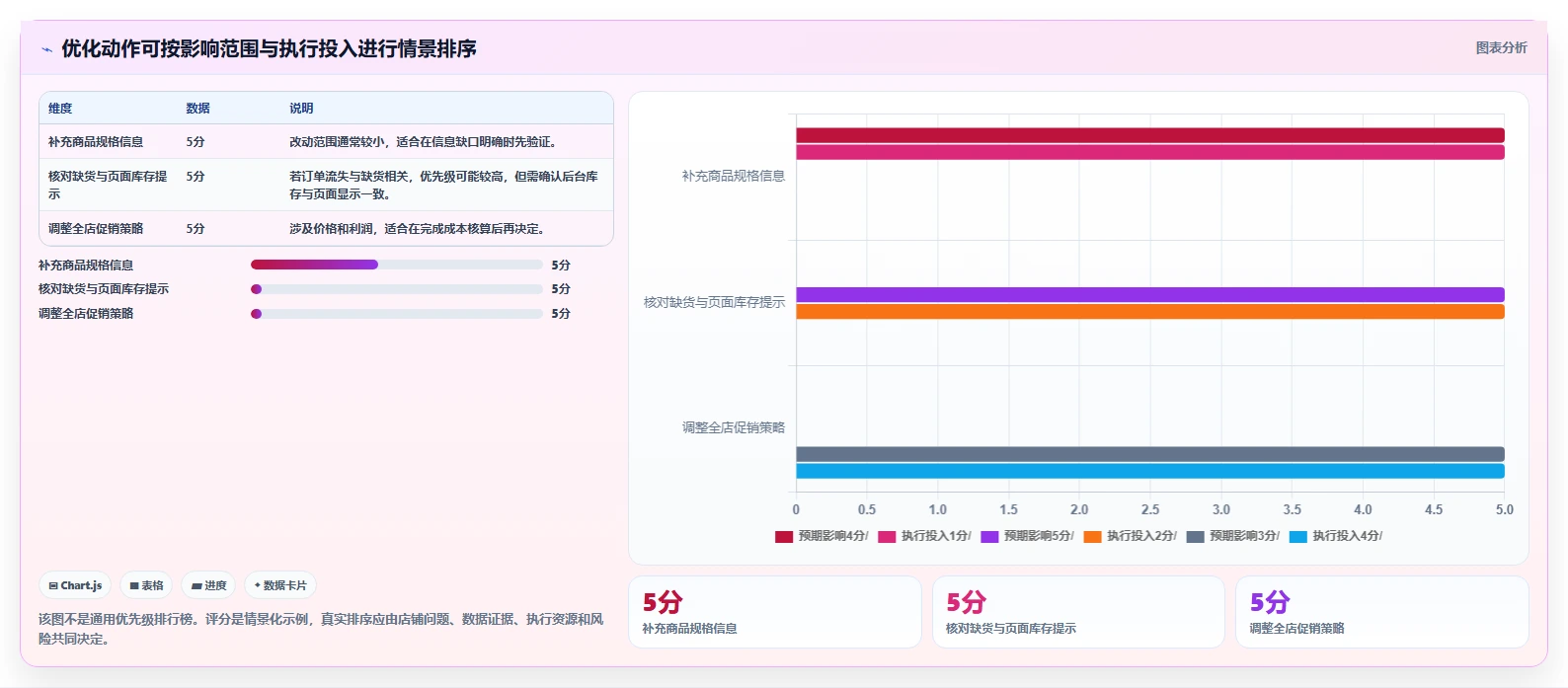This screenshot has height=688, width=1568.
Task: Open the 5分 调整全店促销策略 data card
Action: pyautogui.click(x=1382, y=612)
